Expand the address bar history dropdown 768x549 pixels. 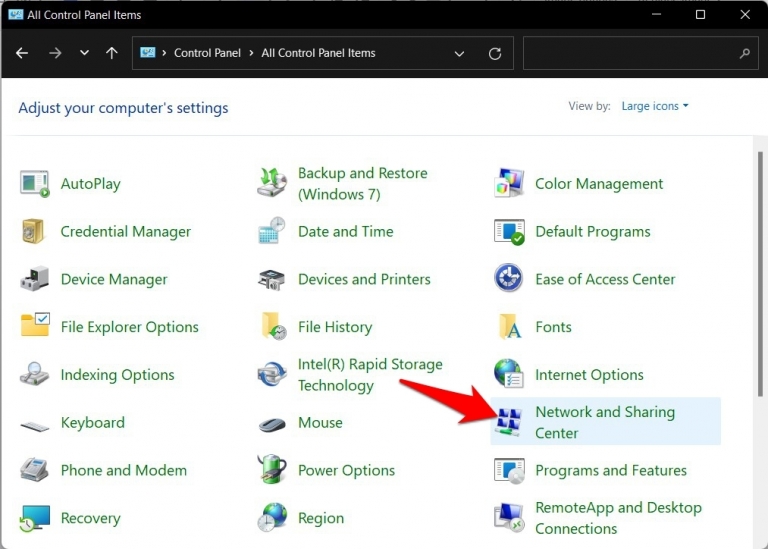[x=459, y=53]
